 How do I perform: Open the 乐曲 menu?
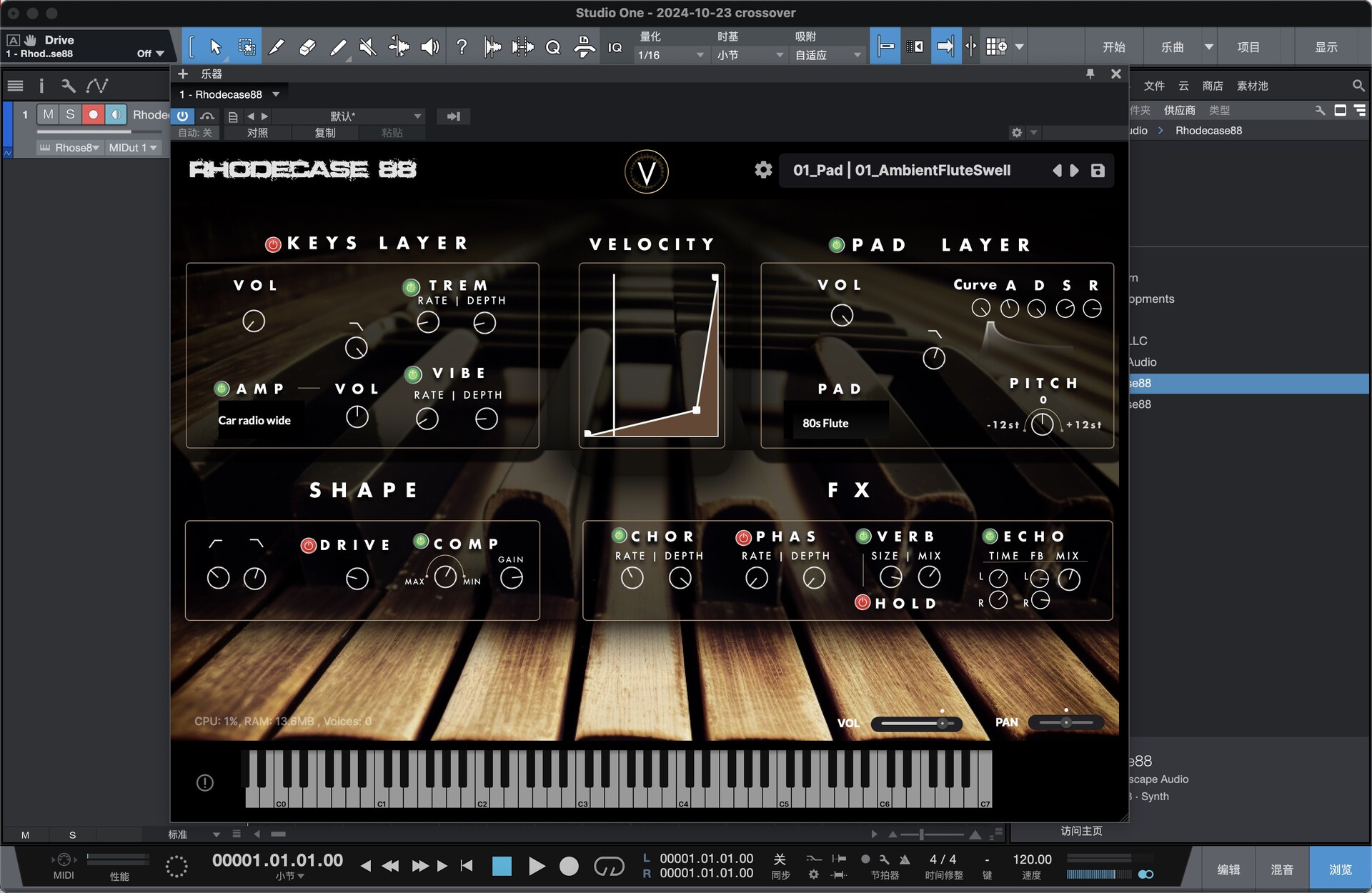(1172, 47)
